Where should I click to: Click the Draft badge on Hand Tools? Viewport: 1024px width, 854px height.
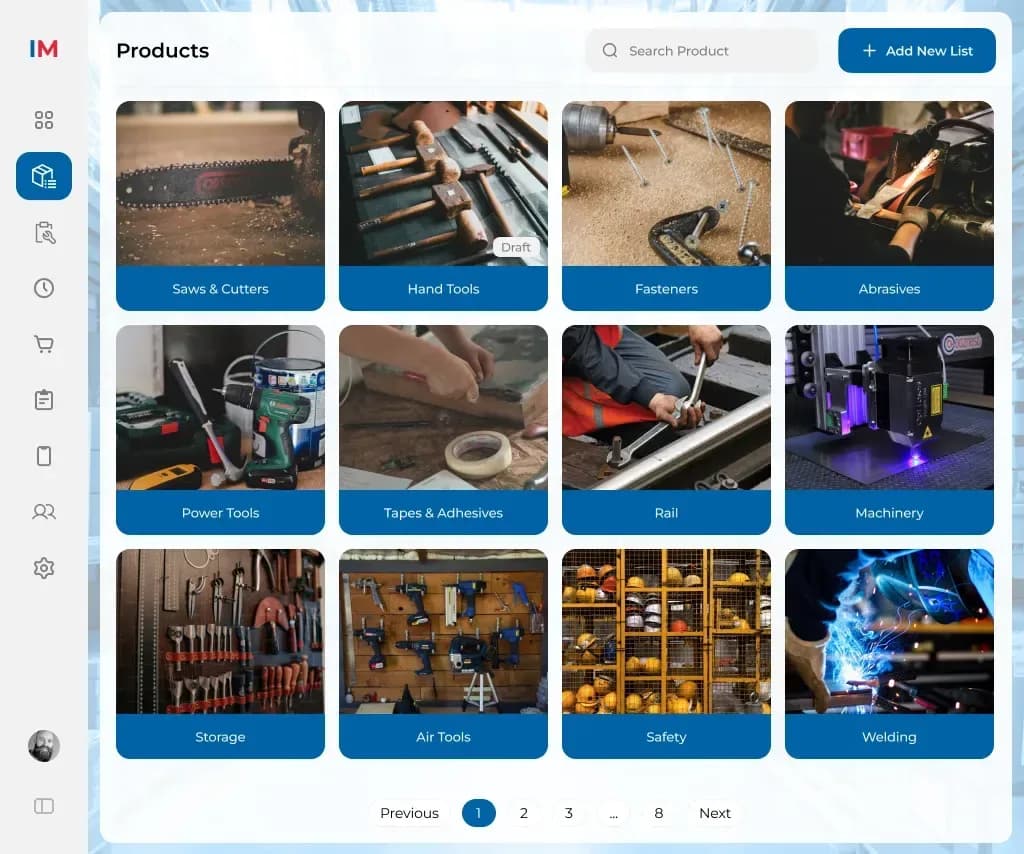click(x=516, y=247)
